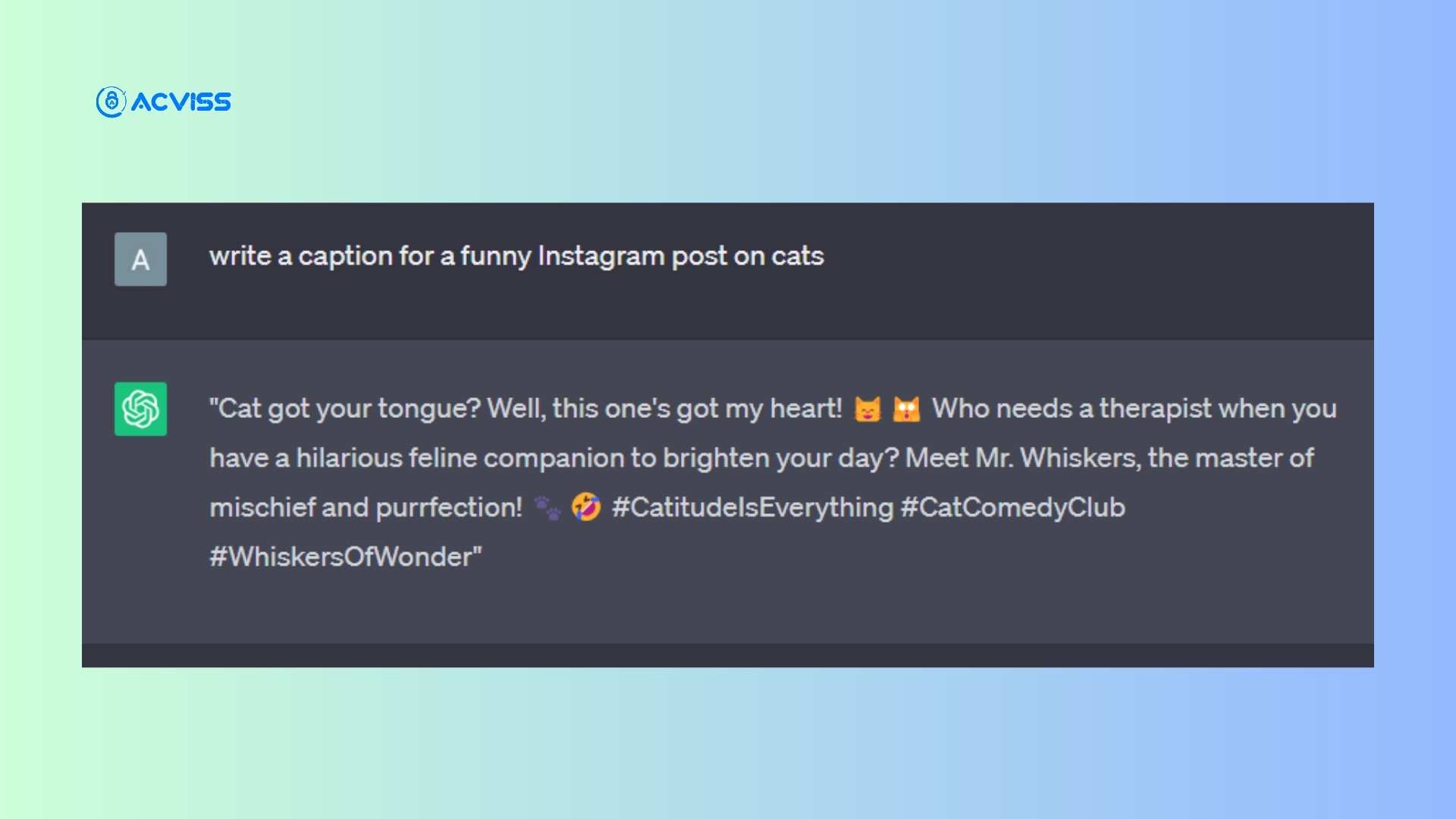Click the prompt text about Instagram cats
1456x819 pixels.
pos(516,256)
